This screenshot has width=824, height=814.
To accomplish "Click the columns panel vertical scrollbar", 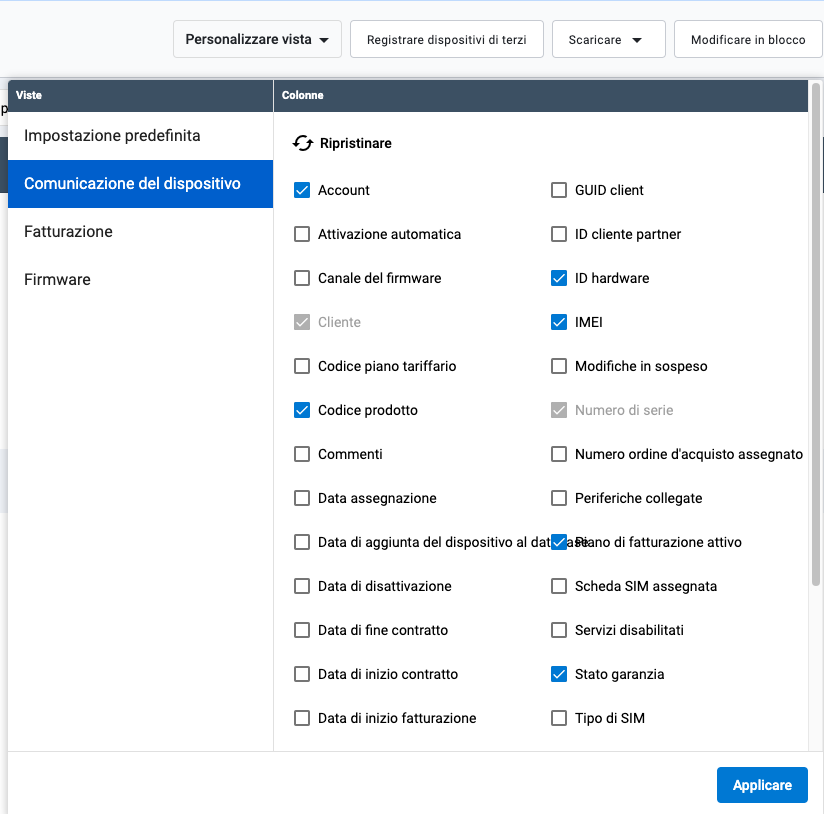I will coord(816,334).
